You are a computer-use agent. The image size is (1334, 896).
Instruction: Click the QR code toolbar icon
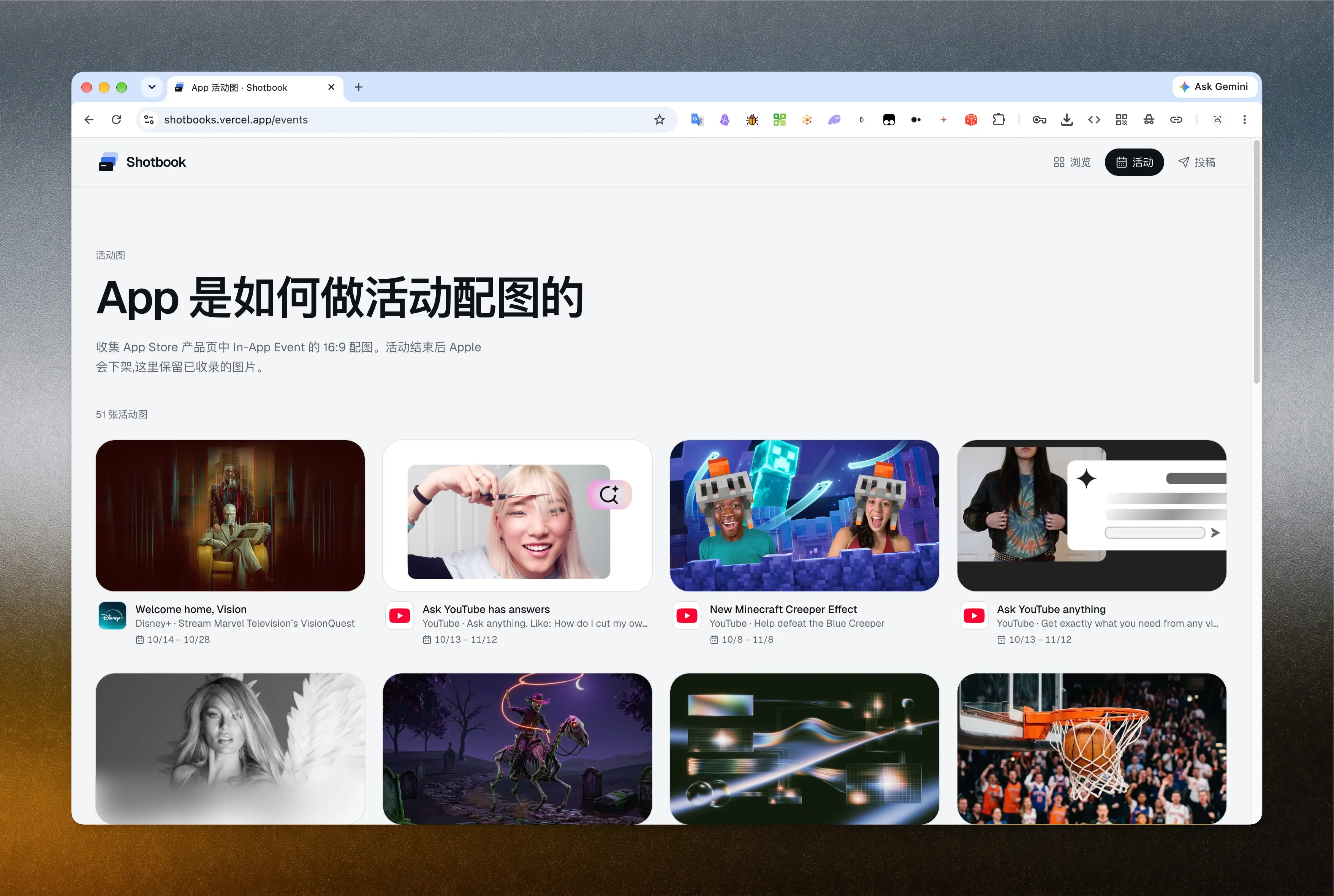click(1121, 119)
